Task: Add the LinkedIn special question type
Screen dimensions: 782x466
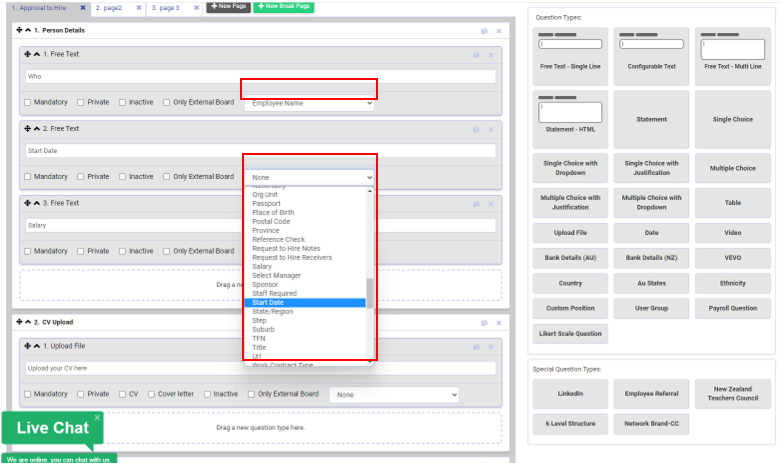Action: pyautogui.click(x=570, y=394)
